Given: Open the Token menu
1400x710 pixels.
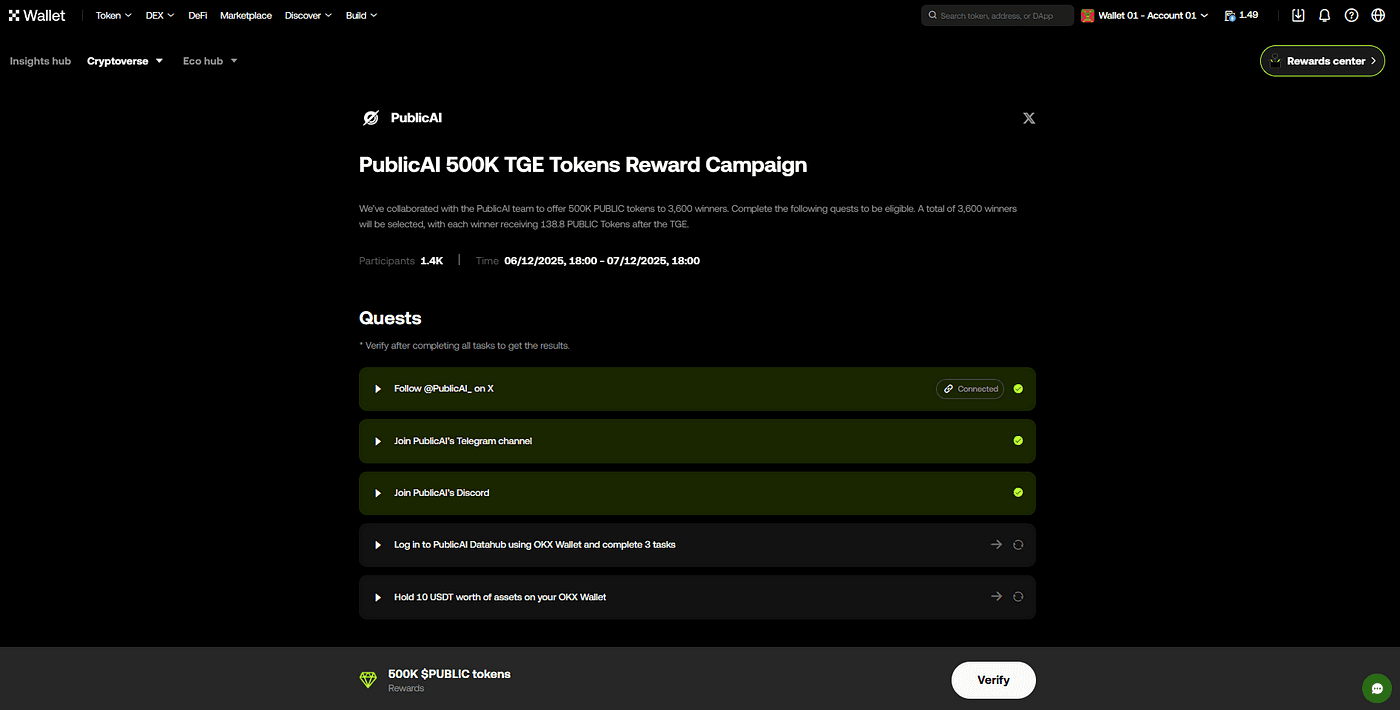Looking at the screenshot, I should [x=113, y=15].
